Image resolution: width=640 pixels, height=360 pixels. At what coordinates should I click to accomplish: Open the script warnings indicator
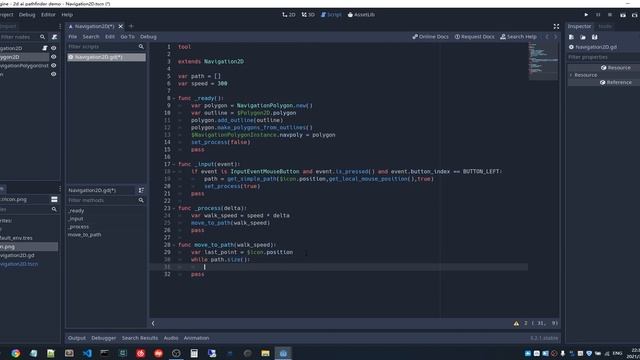516,323
